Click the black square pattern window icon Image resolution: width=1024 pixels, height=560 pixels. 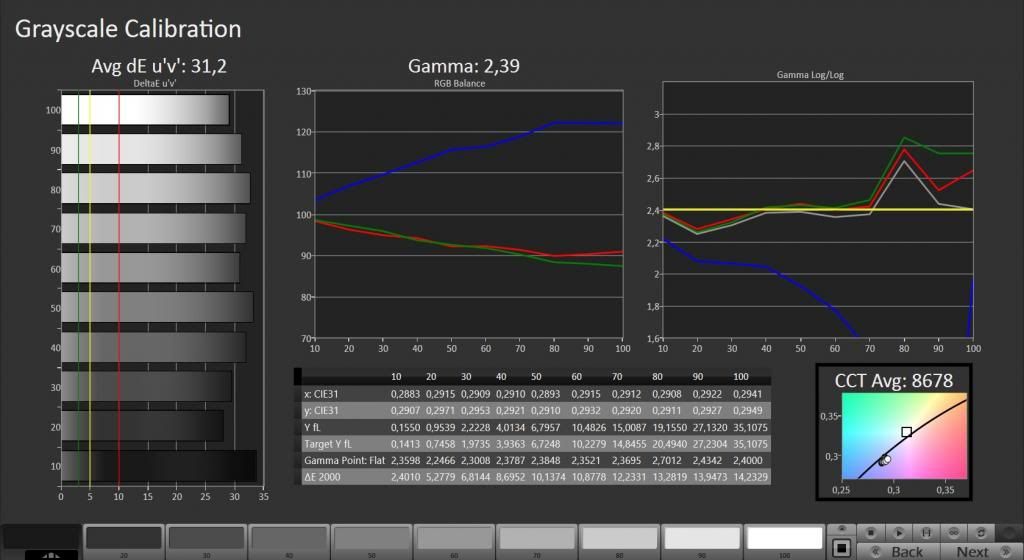[842, 548]
